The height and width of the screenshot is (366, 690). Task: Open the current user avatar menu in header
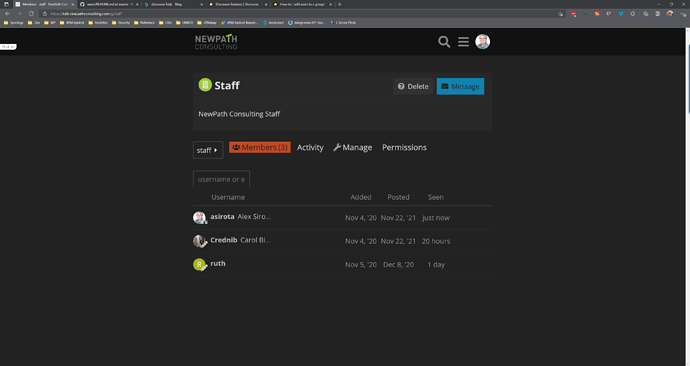click(x=483, y=42)
